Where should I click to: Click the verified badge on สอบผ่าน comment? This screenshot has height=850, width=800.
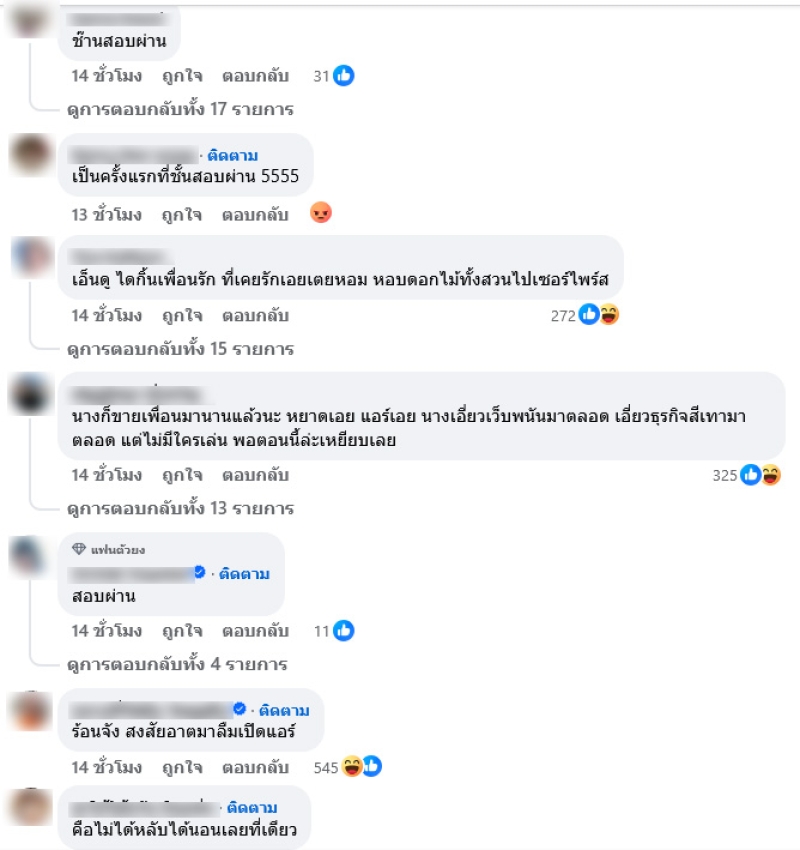tap(199, 572)
